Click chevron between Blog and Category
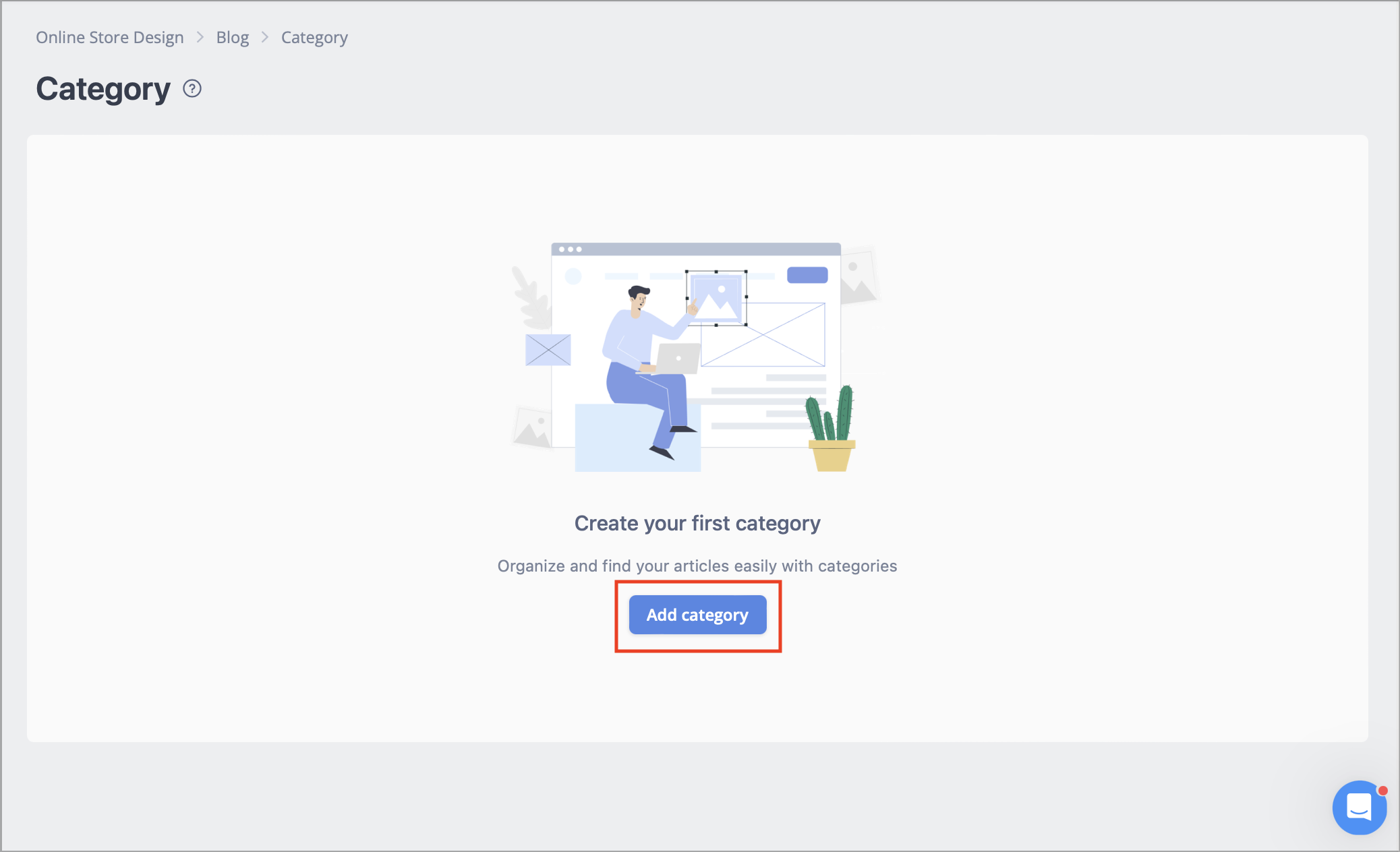This screenshot has width=1400, height=852. coord(265,37)
